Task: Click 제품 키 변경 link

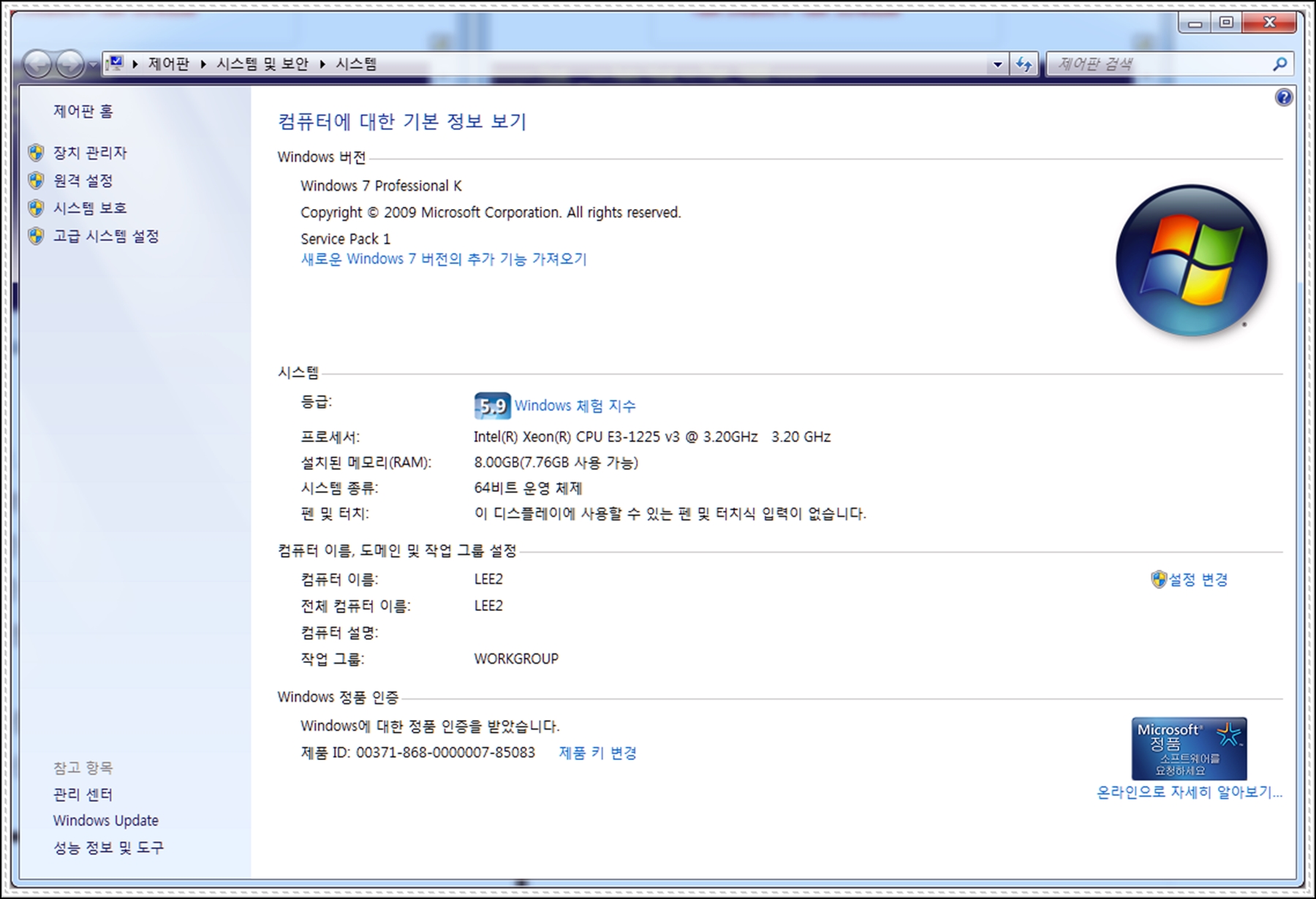Action: tap(598, 753)
